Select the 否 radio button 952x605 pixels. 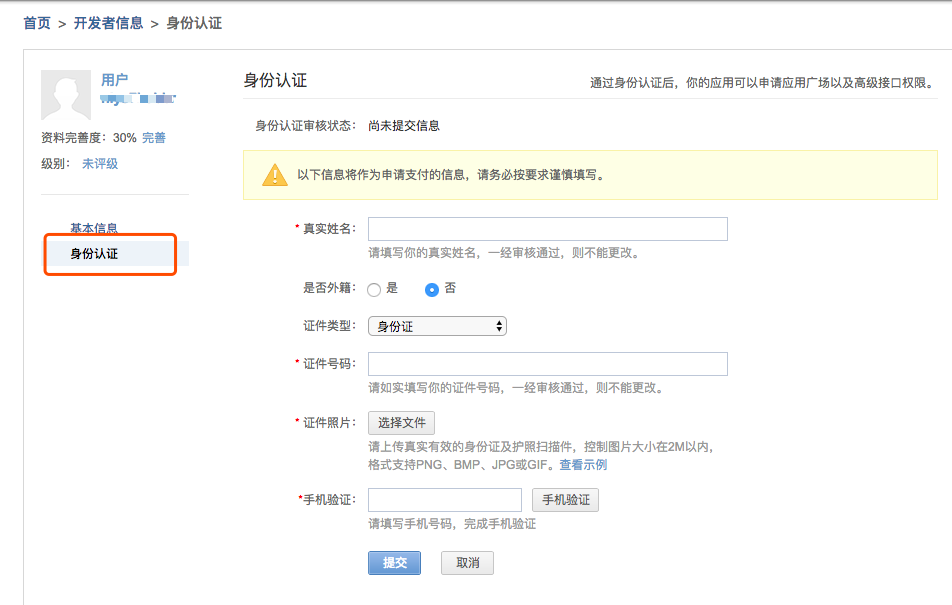click(430, 290)
